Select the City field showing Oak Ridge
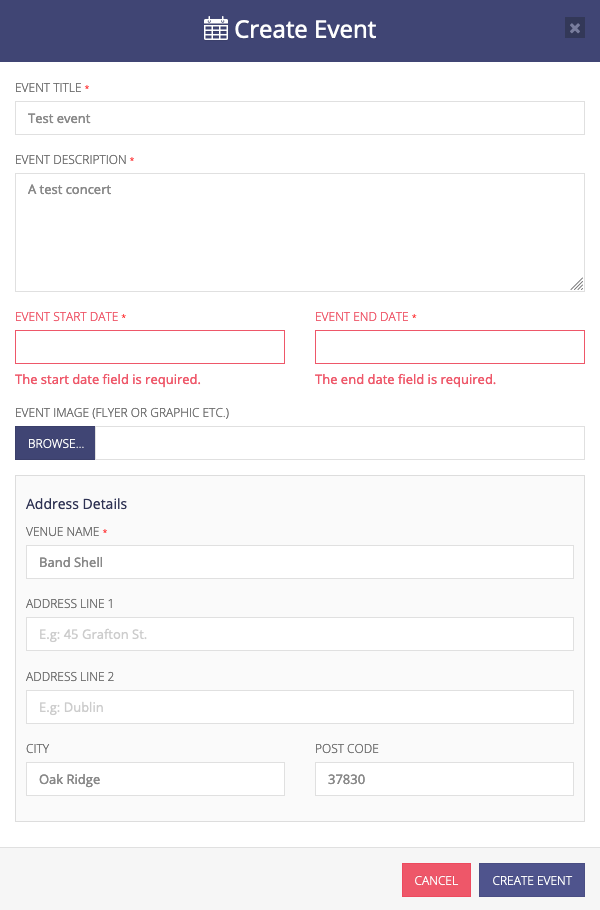 [155, 778]
